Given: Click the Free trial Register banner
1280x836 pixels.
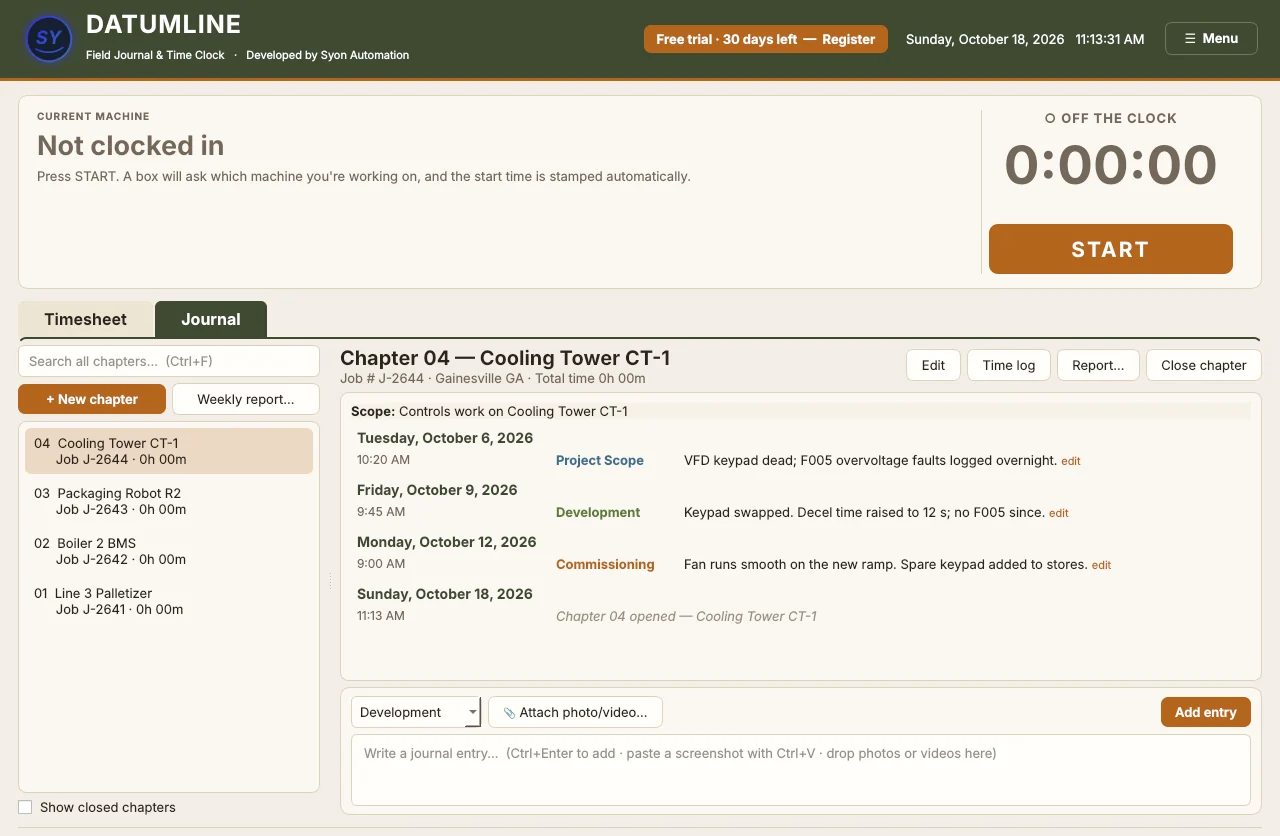Looking at the screenshot, I should [766, 39].
